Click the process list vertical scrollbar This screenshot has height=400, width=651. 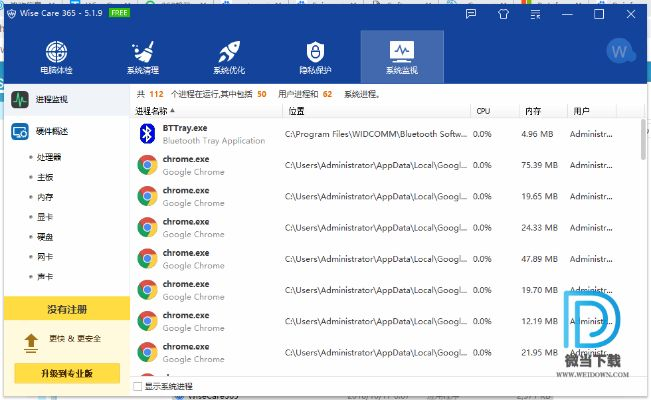[x=643, y=139]
